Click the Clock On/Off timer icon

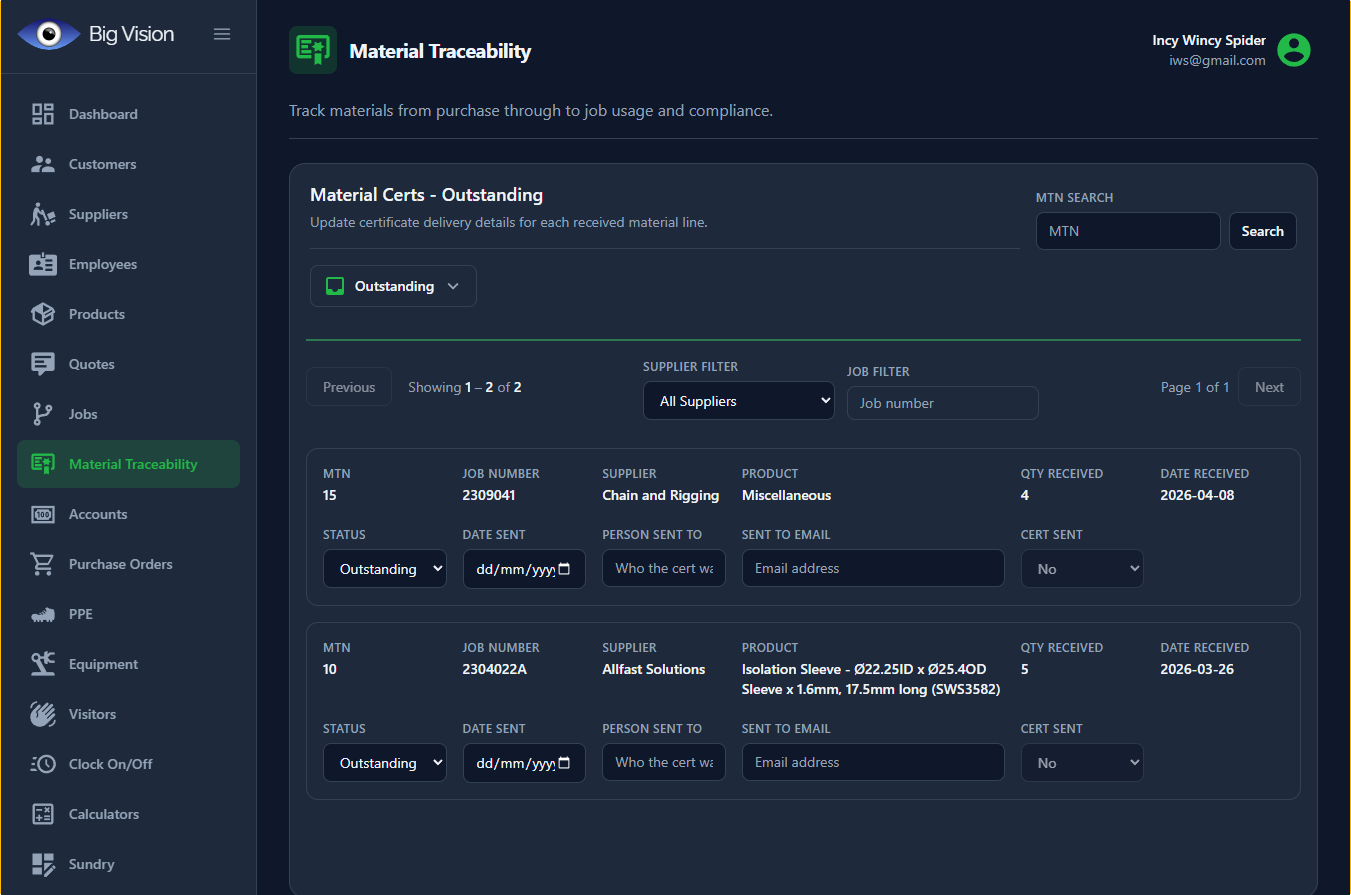click(x=43, y=764)
